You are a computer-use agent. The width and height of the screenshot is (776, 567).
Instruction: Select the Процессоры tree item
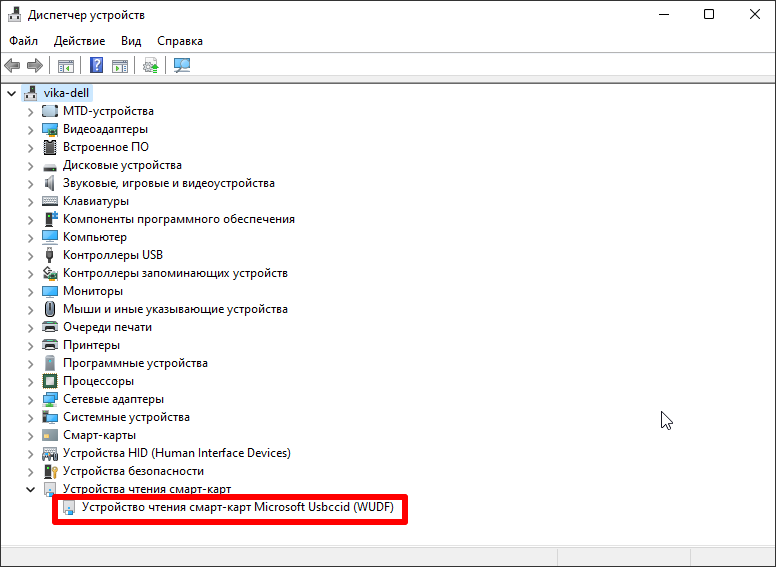click(x=98, y=382)
